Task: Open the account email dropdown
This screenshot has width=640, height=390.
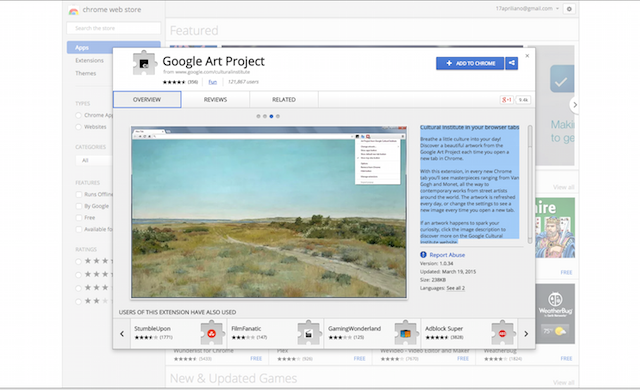Action: point(527,9)
